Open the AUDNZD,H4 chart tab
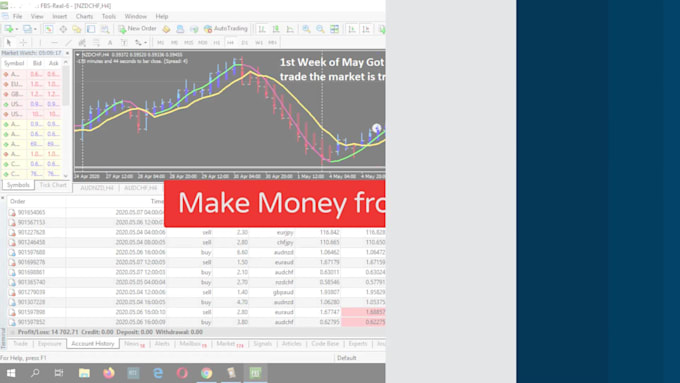The width and height of the screenshot is (680, 383). point(96,188)
